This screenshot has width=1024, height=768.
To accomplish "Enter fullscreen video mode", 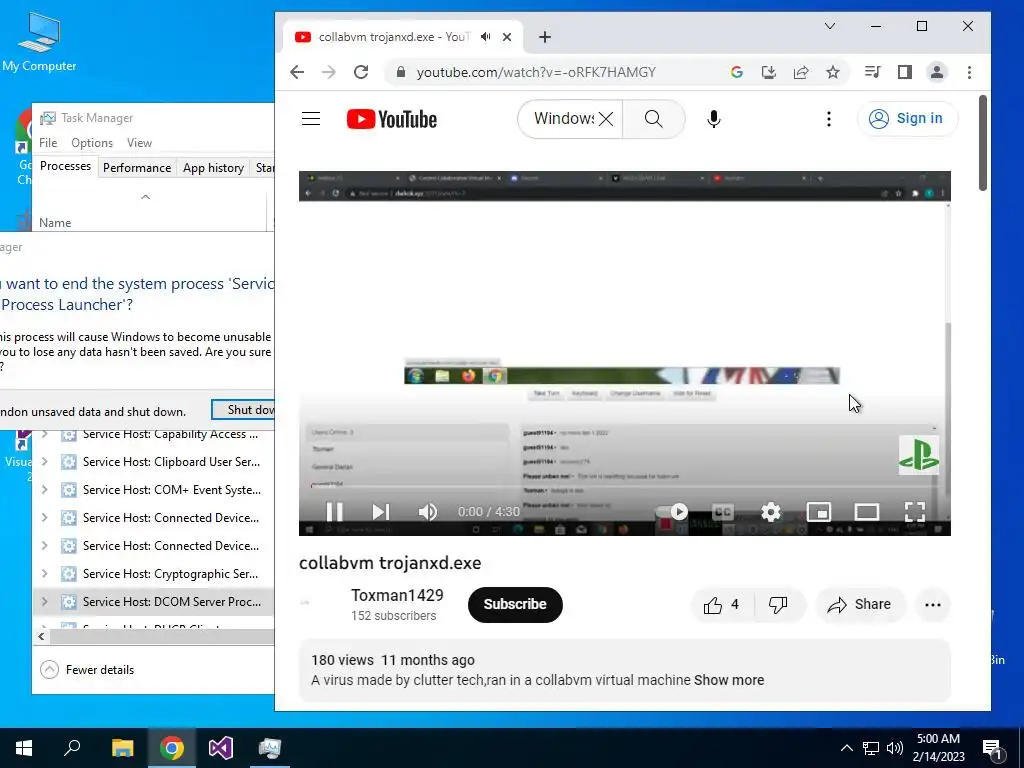I will (x=914, y=511).
